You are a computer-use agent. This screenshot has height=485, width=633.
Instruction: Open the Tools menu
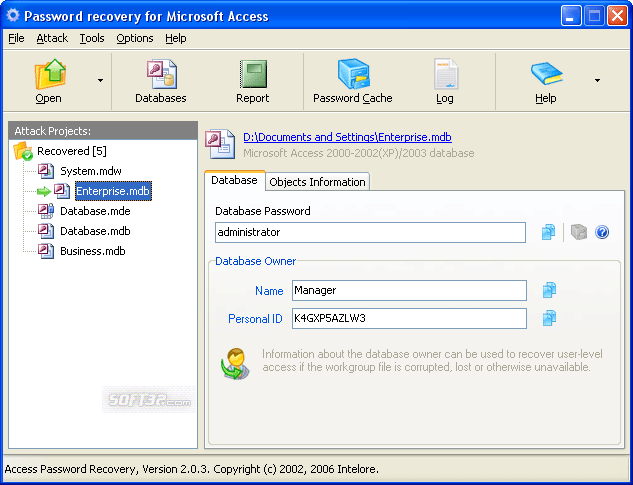click(92, 38)
